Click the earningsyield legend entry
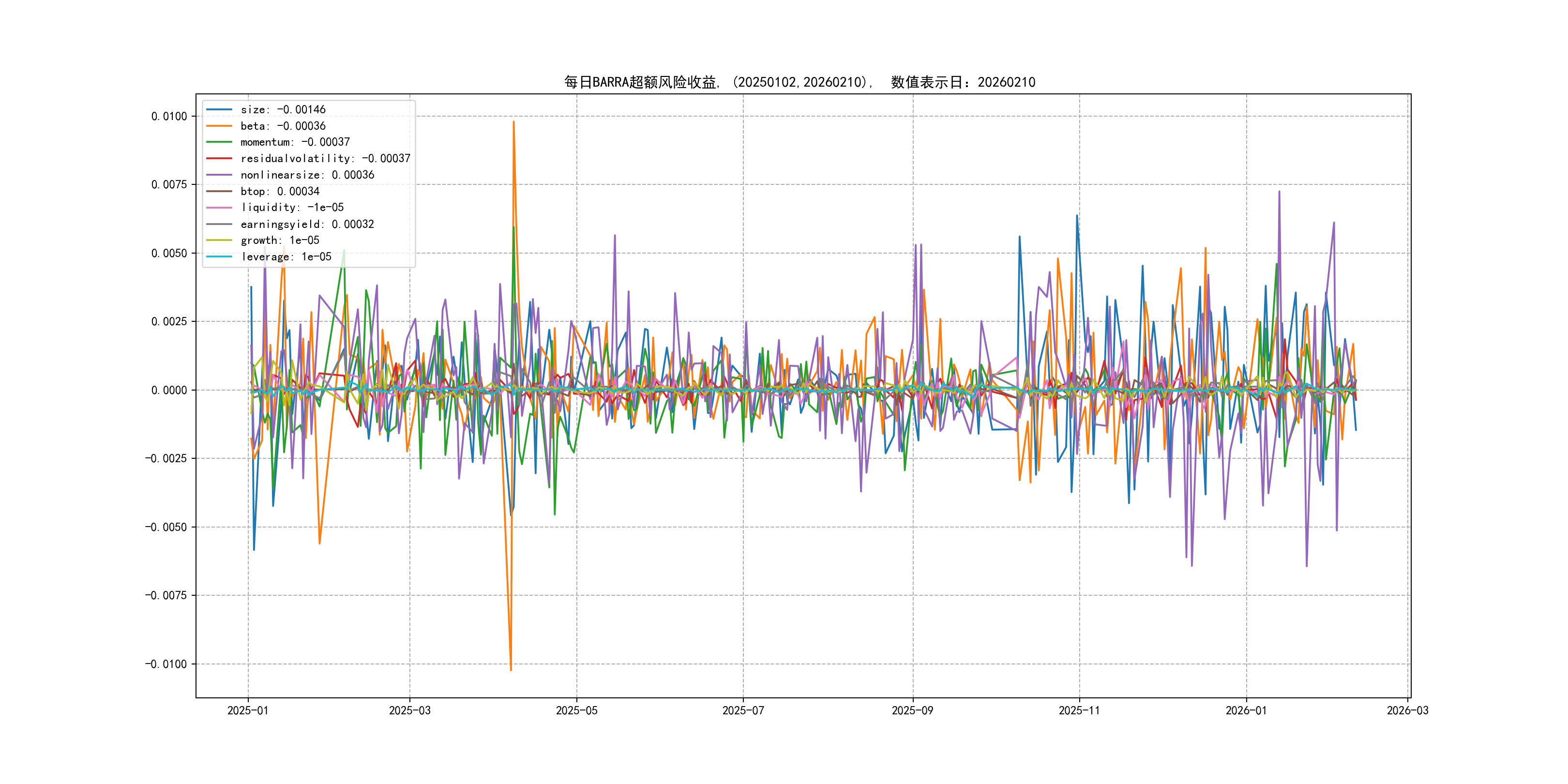Screen dimensions: 1568x784 point(307,224)
